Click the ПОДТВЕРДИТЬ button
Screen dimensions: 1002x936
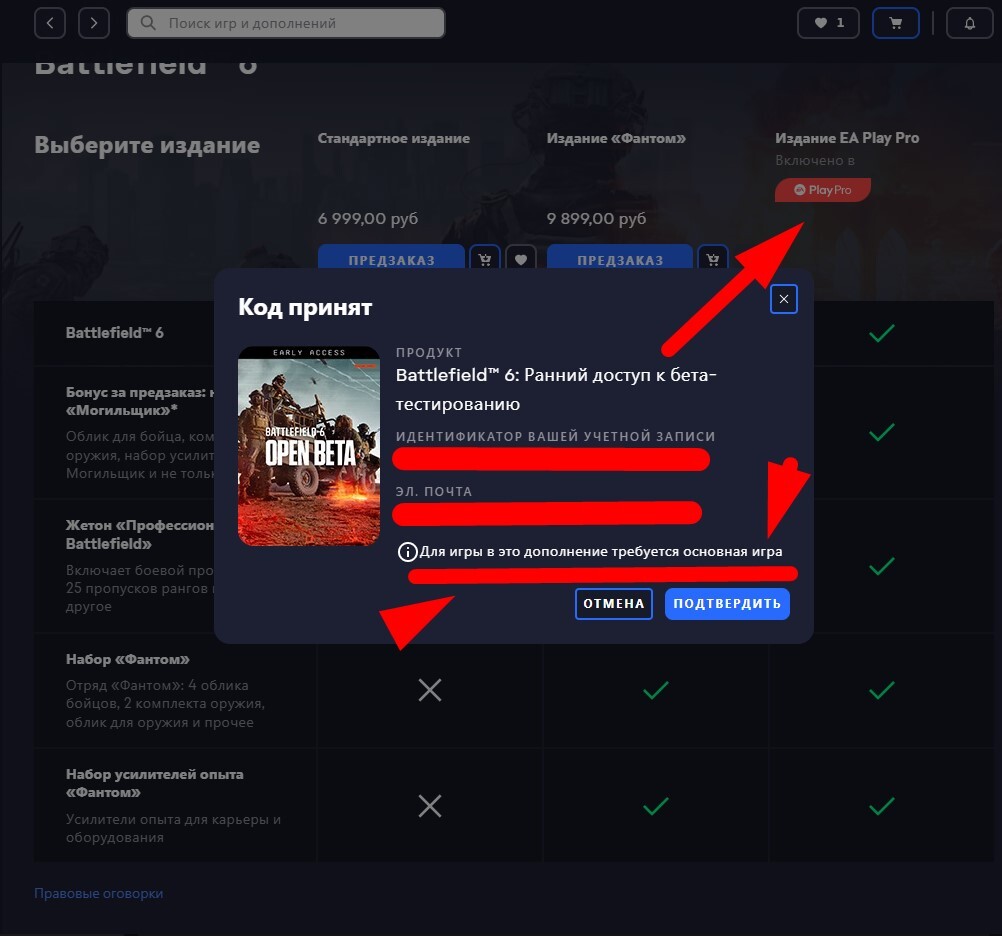(x=727, y=604)
